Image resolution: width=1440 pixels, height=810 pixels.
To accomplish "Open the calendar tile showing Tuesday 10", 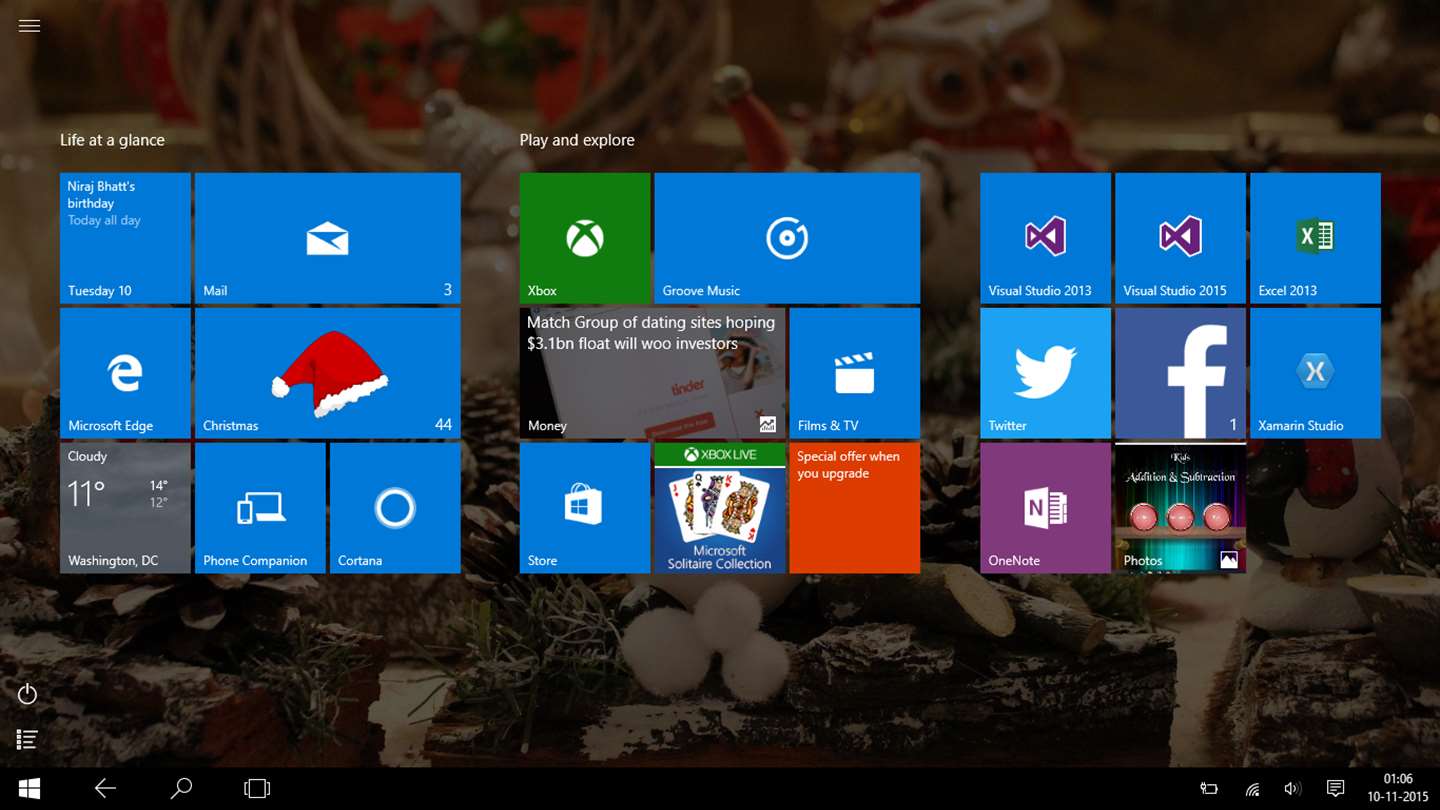I will (125, 238).
